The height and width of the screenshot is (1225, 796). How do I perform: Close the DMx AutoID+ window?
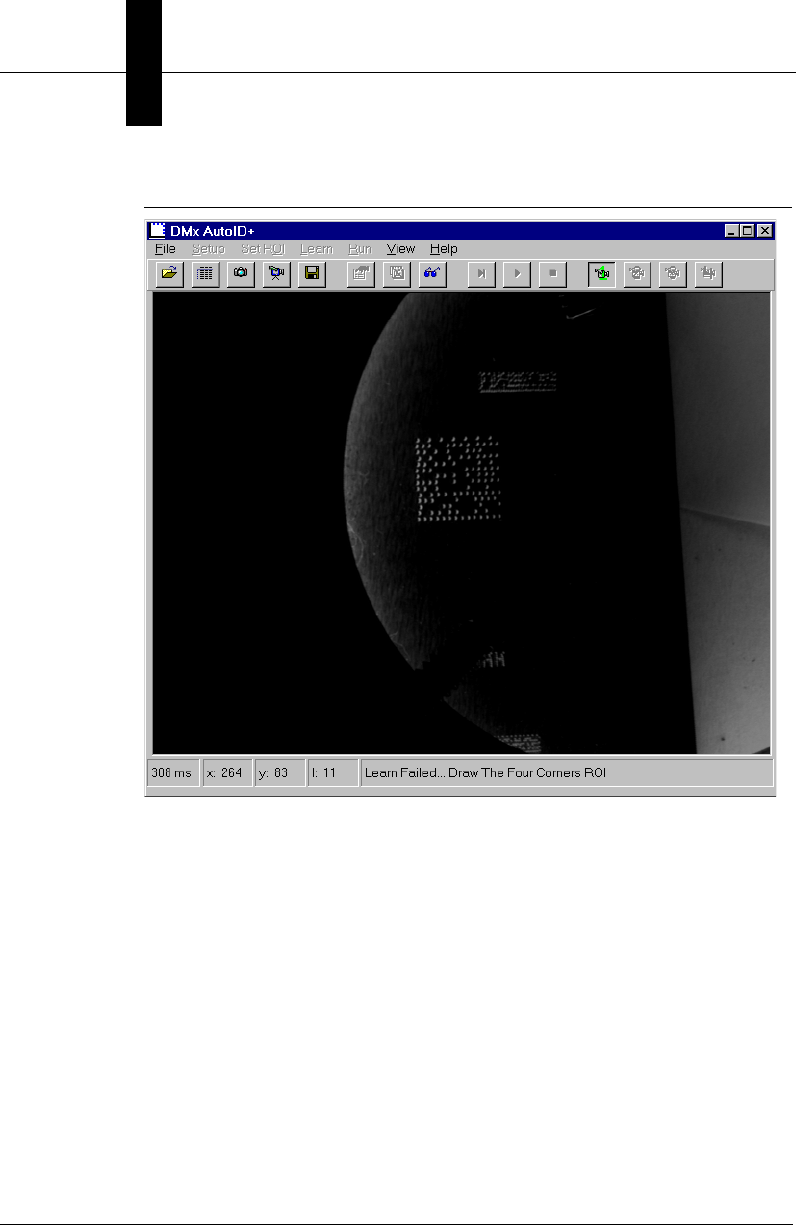[765, 230]
